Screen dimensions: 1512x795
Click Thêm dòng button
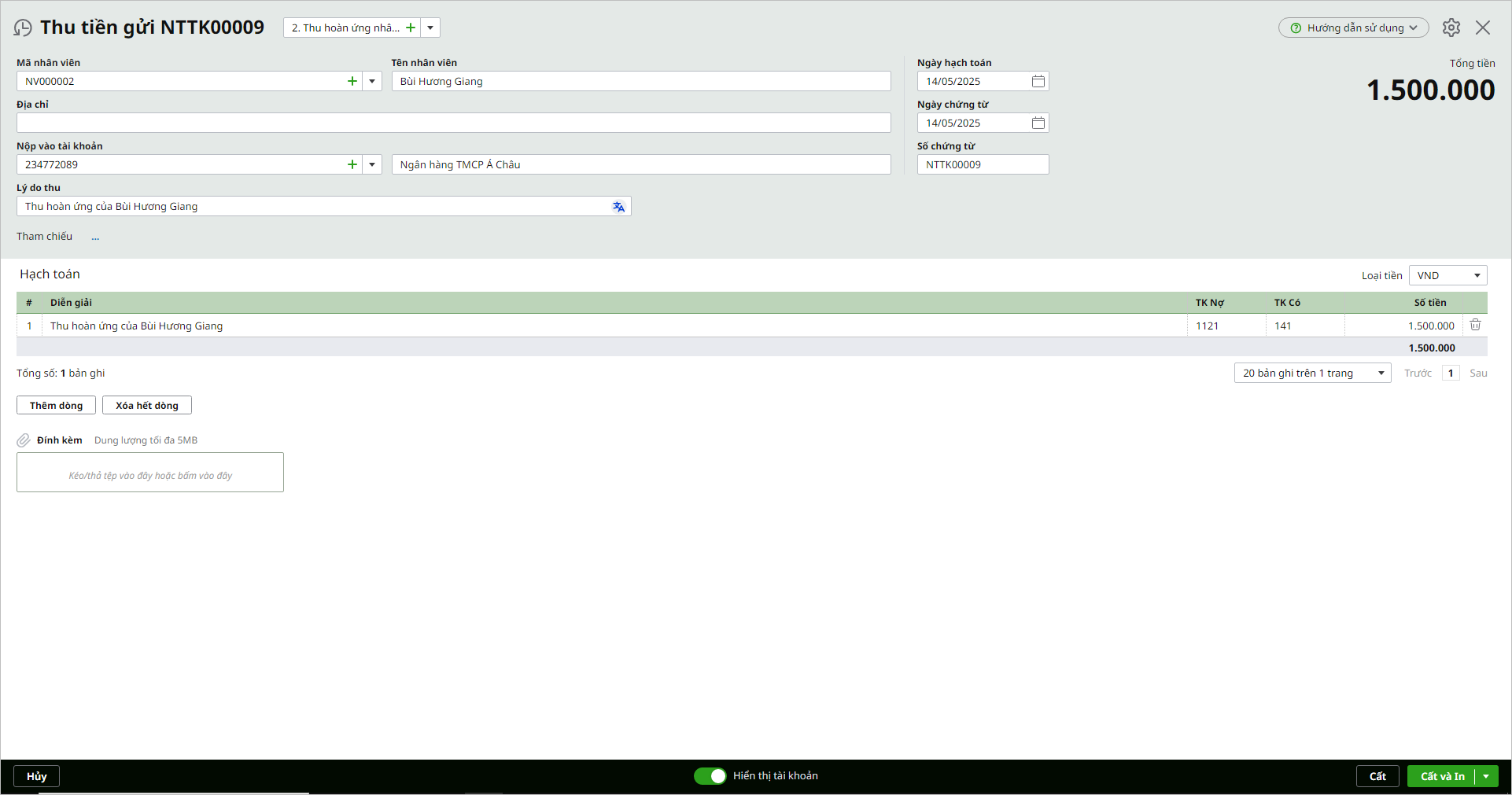click(56, 405)
